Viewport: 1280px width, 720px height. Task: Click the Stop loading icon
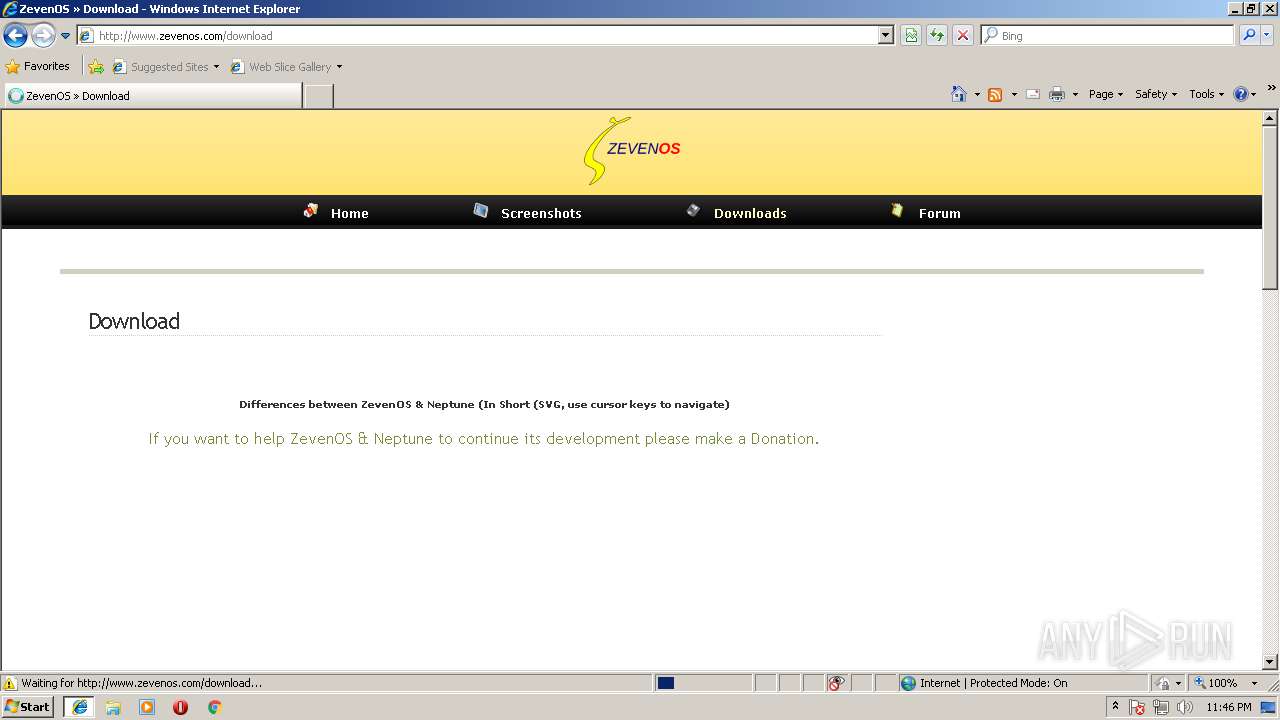963,35
